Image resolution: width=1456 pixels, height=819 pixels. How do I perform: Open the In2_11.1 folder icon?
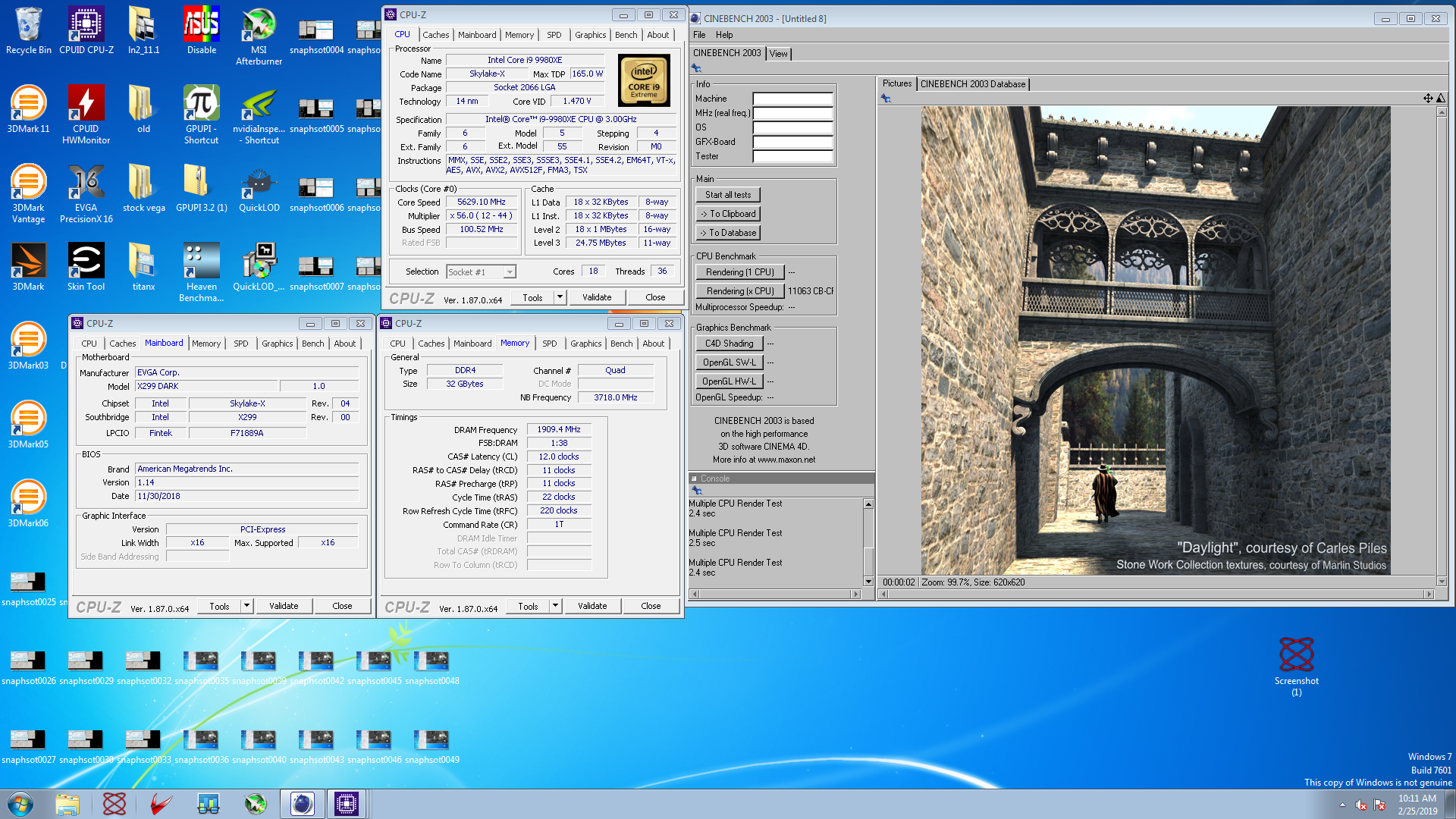143,31
